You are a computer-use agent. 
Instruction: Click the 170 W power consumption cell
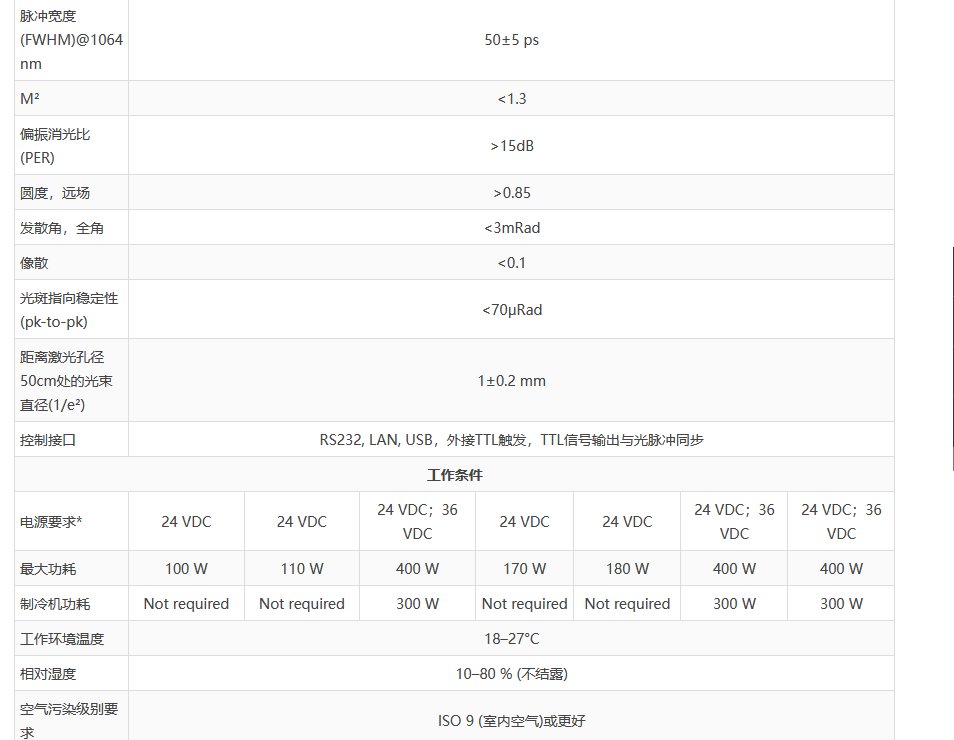tap(524, 569)
